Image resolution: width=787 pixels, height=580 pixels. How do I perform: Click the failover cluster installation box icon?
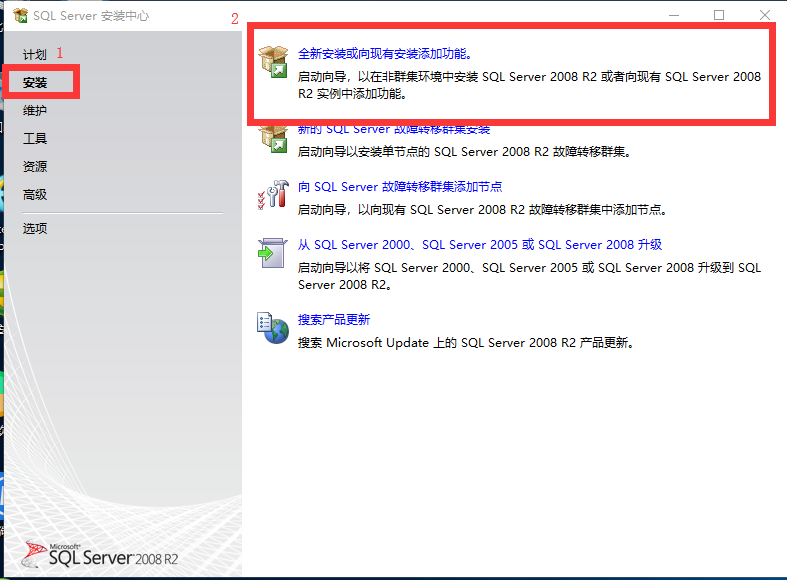[274, 137]
